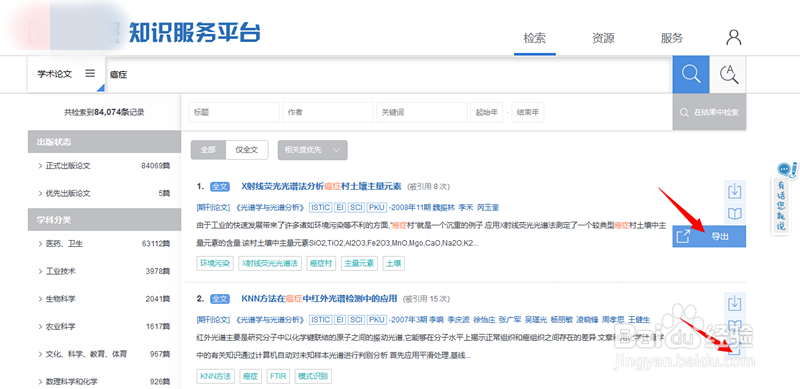This screenshot has width=800, height=389.
Task: Click the PKU tag in result 1
Action: tap(377, 207)
